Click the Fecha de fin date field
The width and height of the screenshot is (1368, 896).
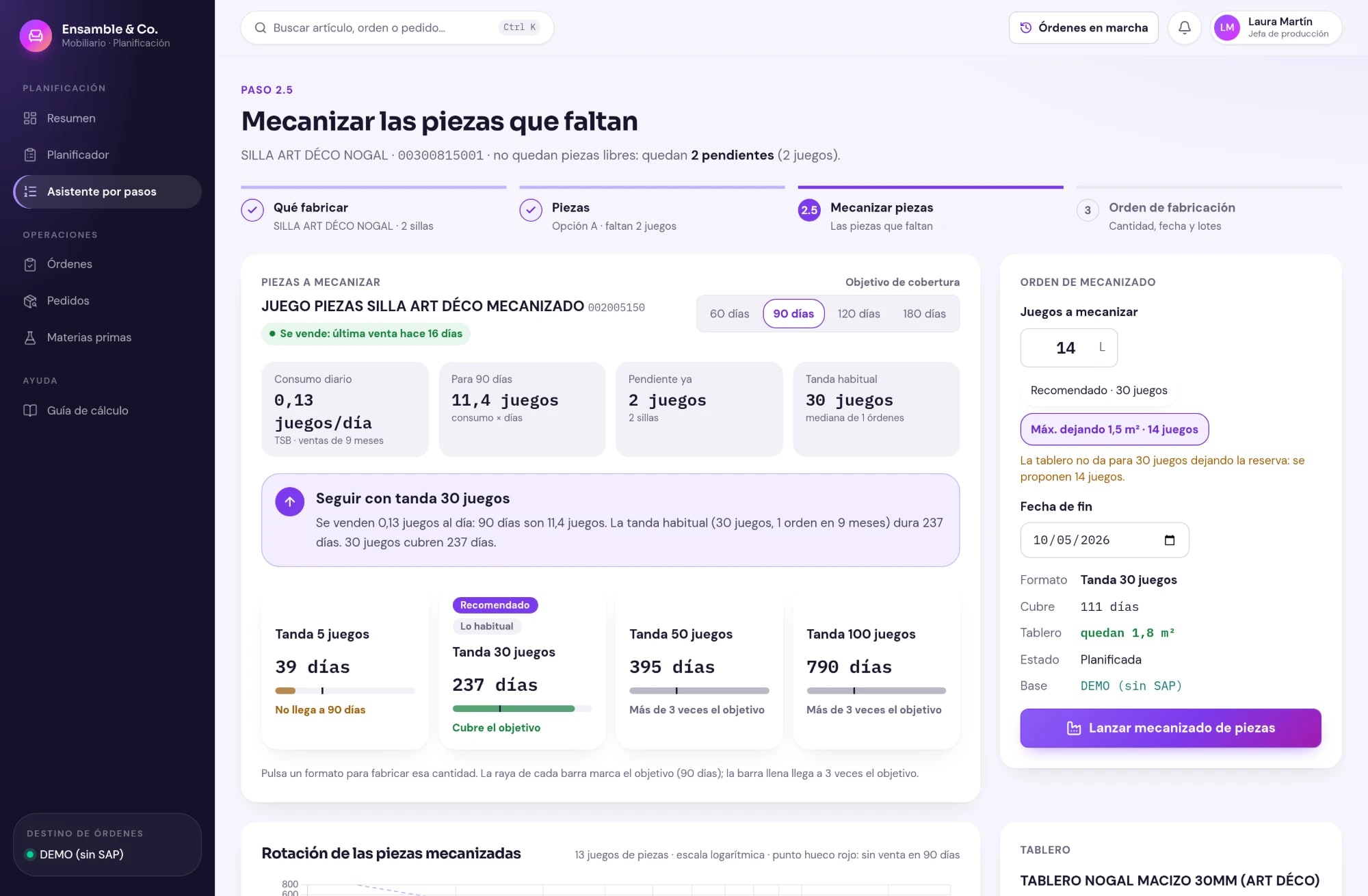1104,540
